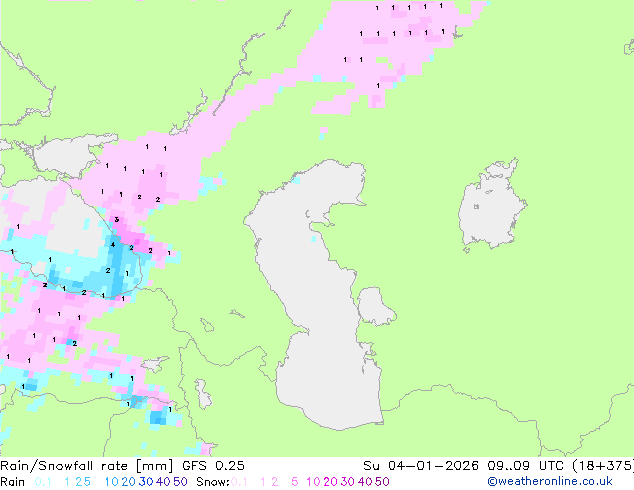Pick the Snow legend value 50
This screenshot has height=490, width=634.
click(x=383, y=482)
